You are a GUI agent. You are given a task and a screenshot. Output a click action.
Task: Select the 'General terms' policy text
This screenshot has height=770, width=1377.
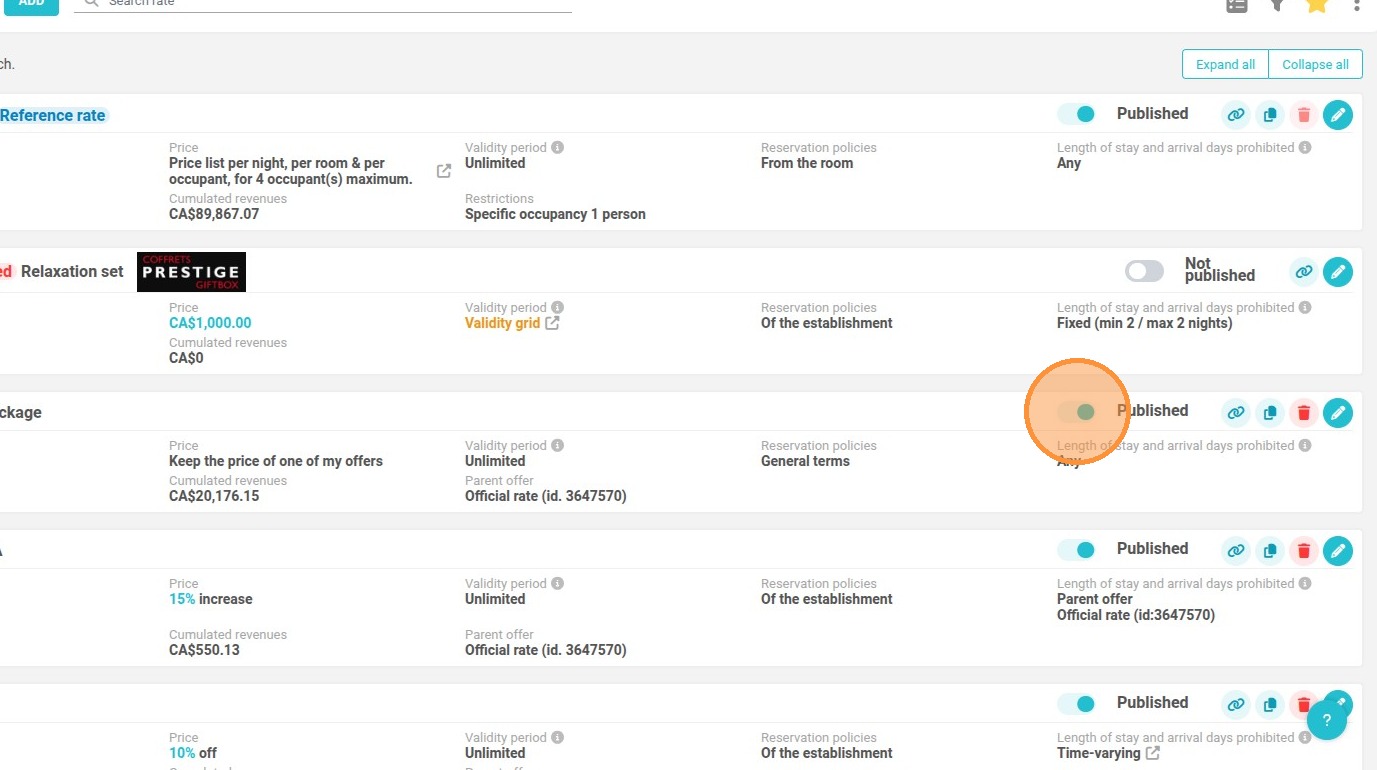pos(805,461)
